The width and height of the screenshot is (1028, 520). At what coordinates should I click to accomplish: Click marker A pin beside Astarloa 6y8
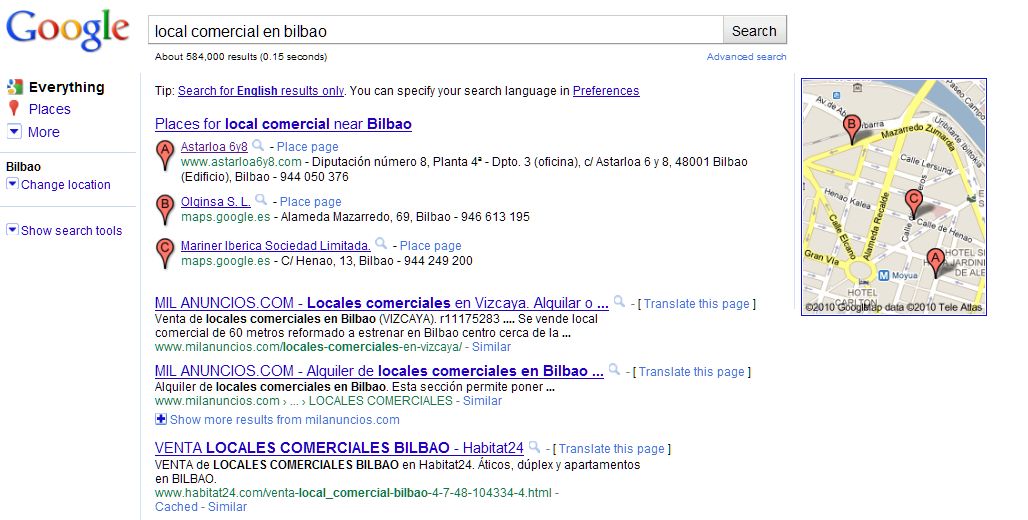165,157
